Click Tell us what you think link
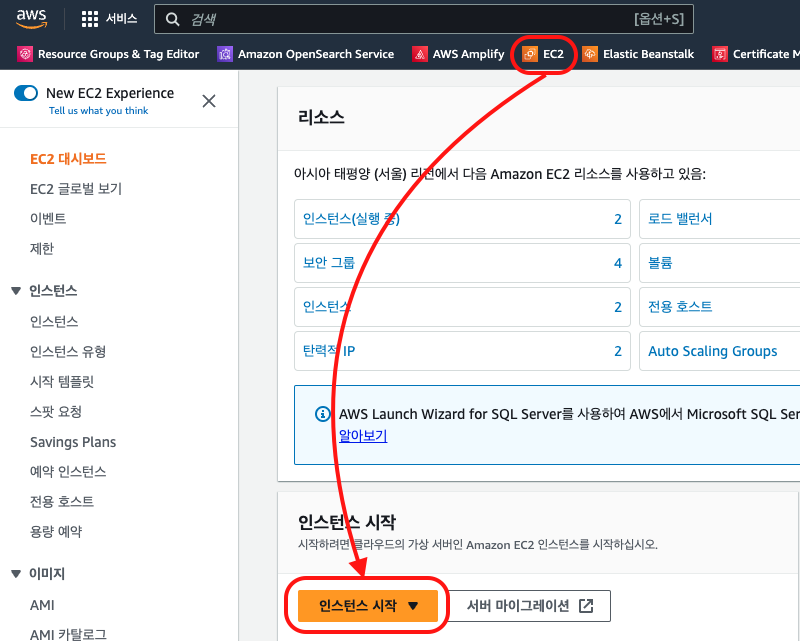The height and width of the screenshot is (641, 800). pos(98,111)
